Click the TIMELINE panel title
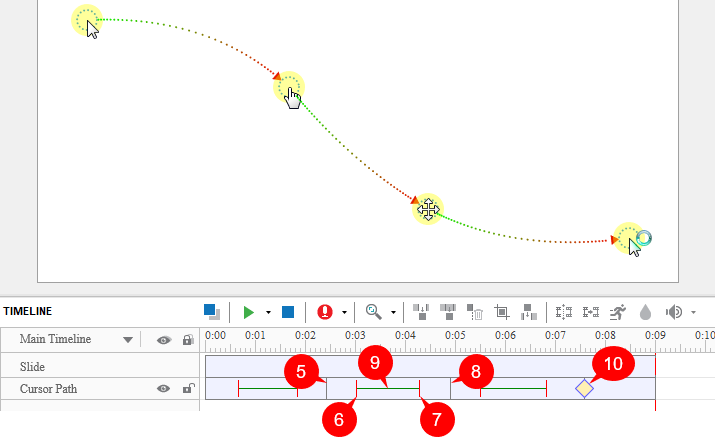Viewport: 715px width, 440px height. (x=27, y=311)
